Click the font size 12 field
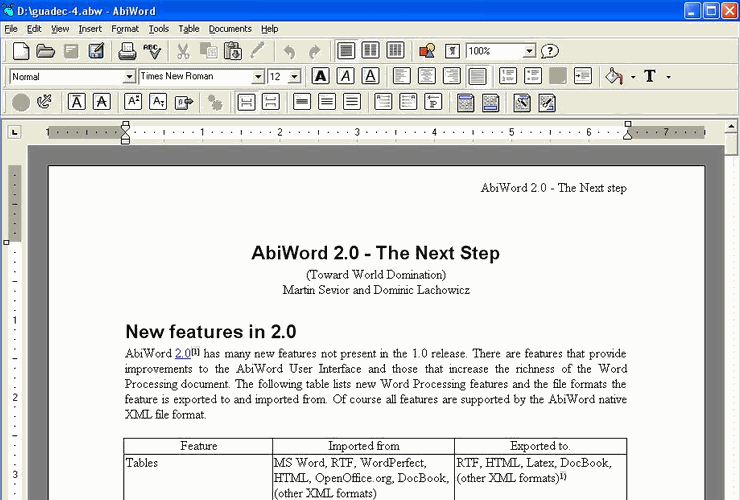The image size is (740, 500). [x=278, y=76]
